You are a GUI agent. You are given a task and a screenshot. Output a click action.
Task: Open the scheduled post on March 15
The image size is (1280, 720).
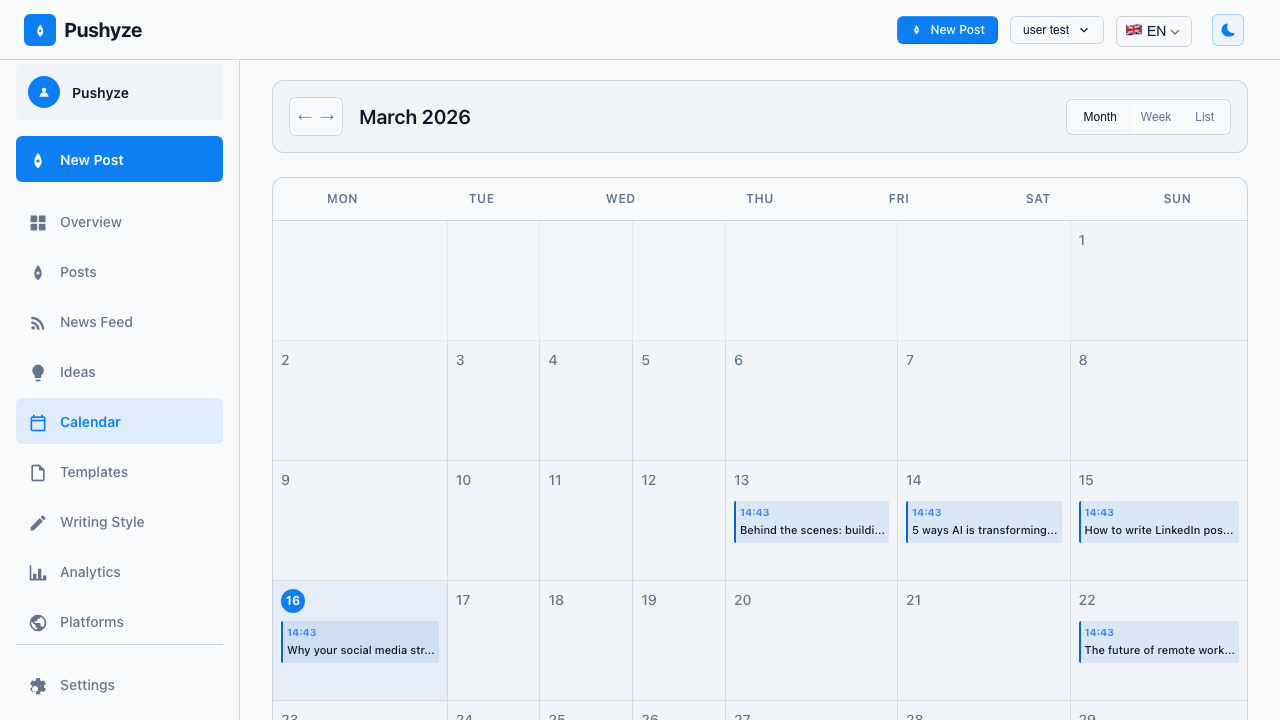click(x=1158, y=521)
